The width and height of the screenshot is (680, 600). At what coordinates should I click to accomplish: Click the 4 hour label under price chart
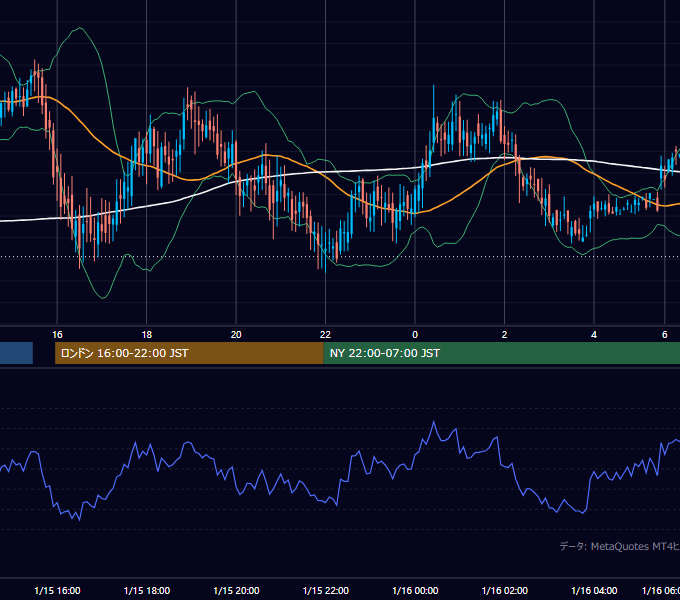coord(594,335)
